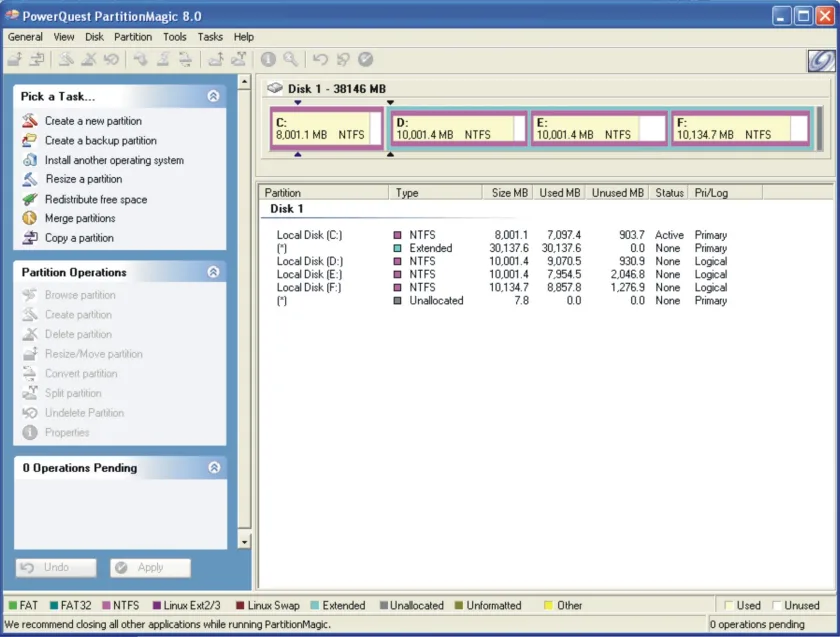
Task: Click the Pri/Log column header
Action: (x=725, y=192)
